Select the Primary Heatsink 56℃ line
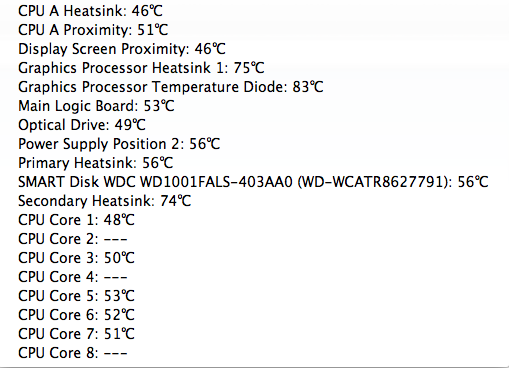509x368 pixels. pyautogui.click(x=96, y=163)
